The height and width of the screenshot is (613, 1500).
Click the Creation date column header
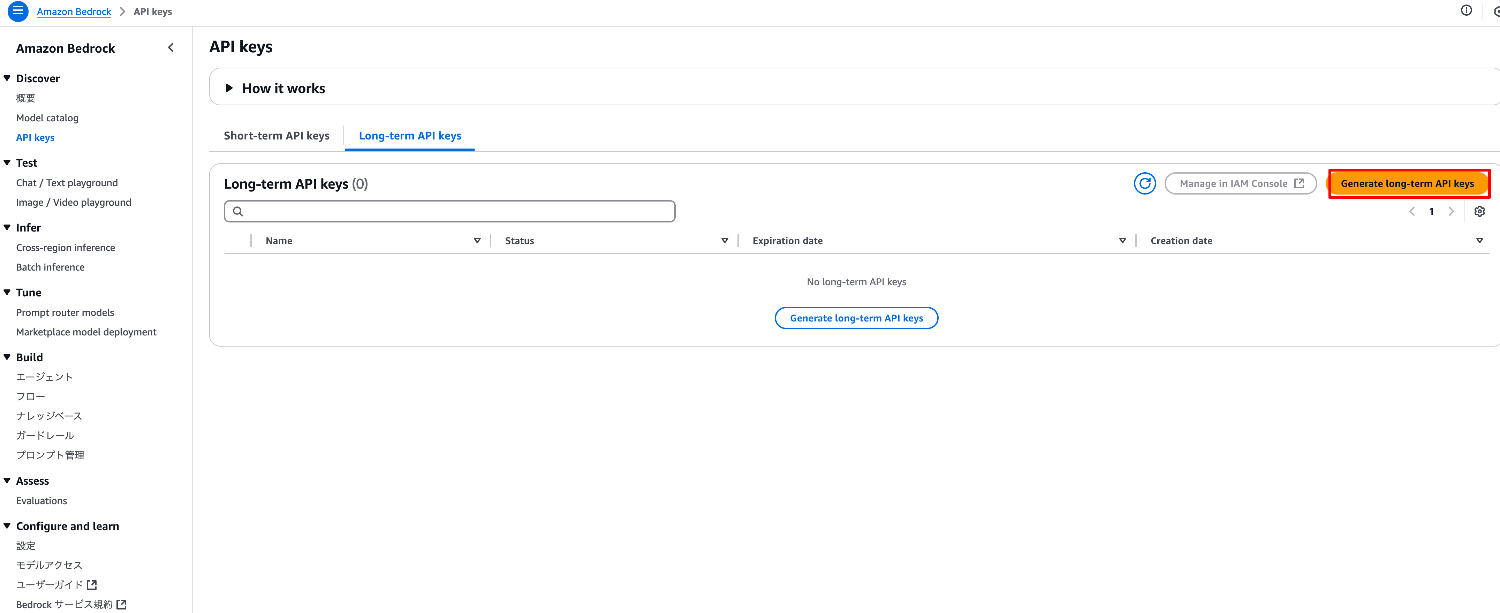1181,241
